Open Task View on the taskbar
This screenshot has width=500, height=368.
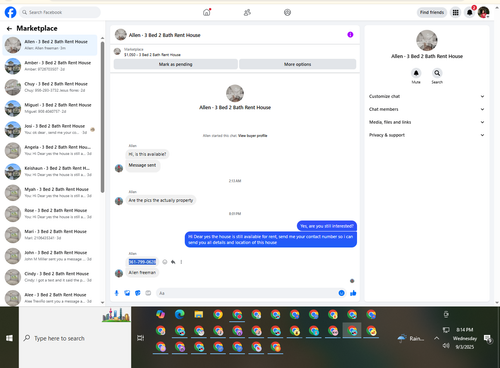[141, 338]
